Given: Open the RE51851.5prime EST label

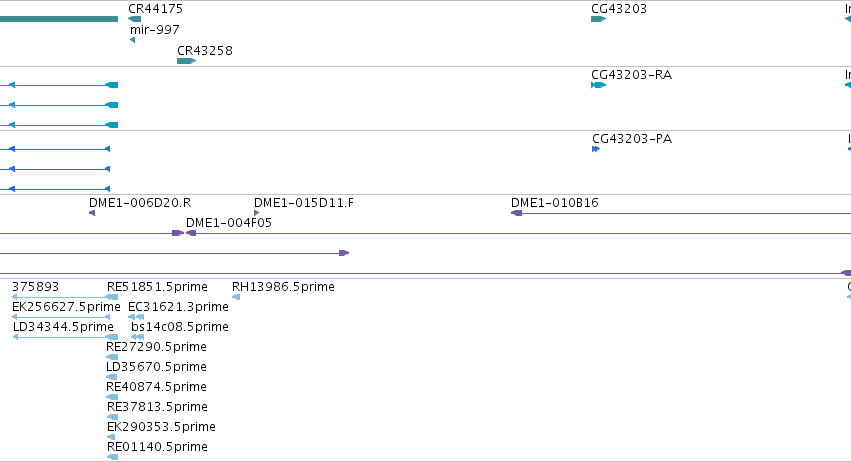Looking at the screenshot, I should click(157, 287).
